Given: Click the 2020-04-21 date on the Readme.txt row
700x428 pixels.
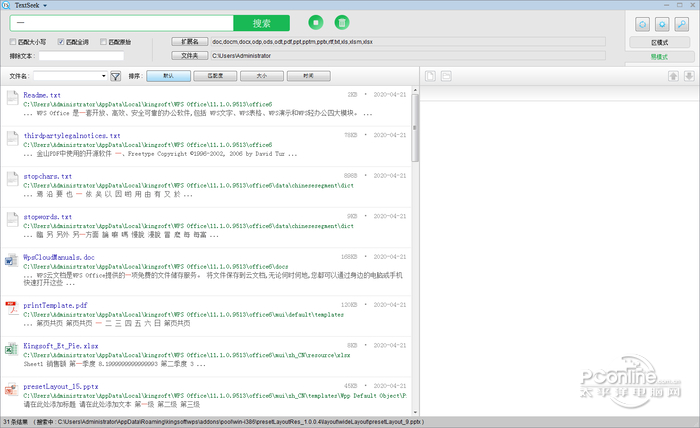Looking at the screenshot, I should (x=390, y=95).
